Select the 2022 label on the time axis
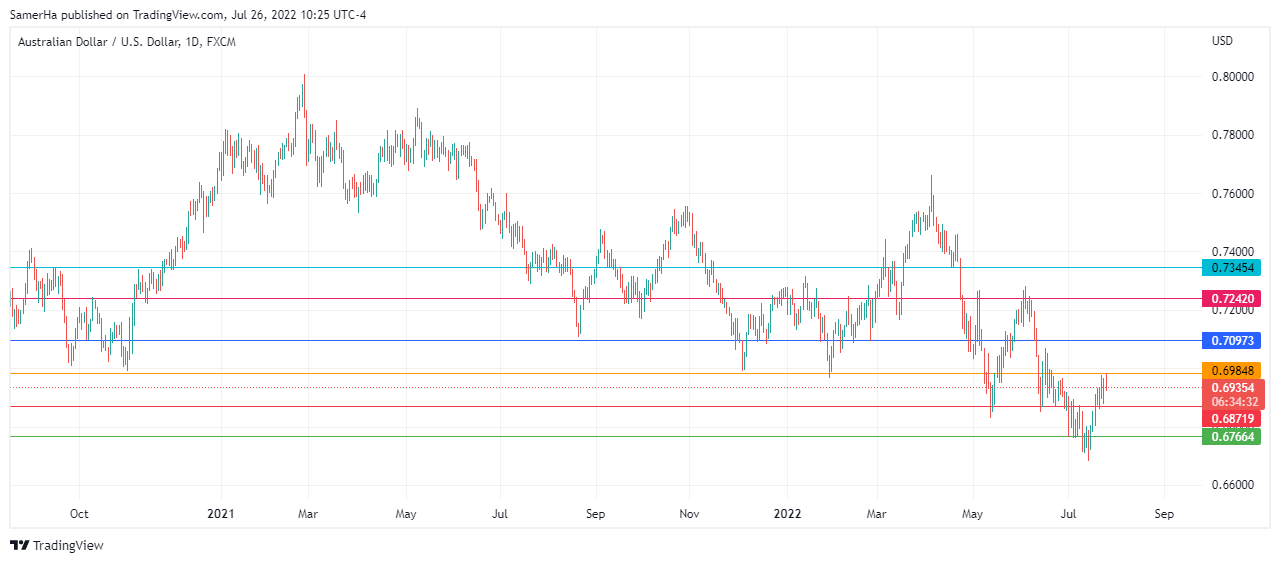 (788, 514)
